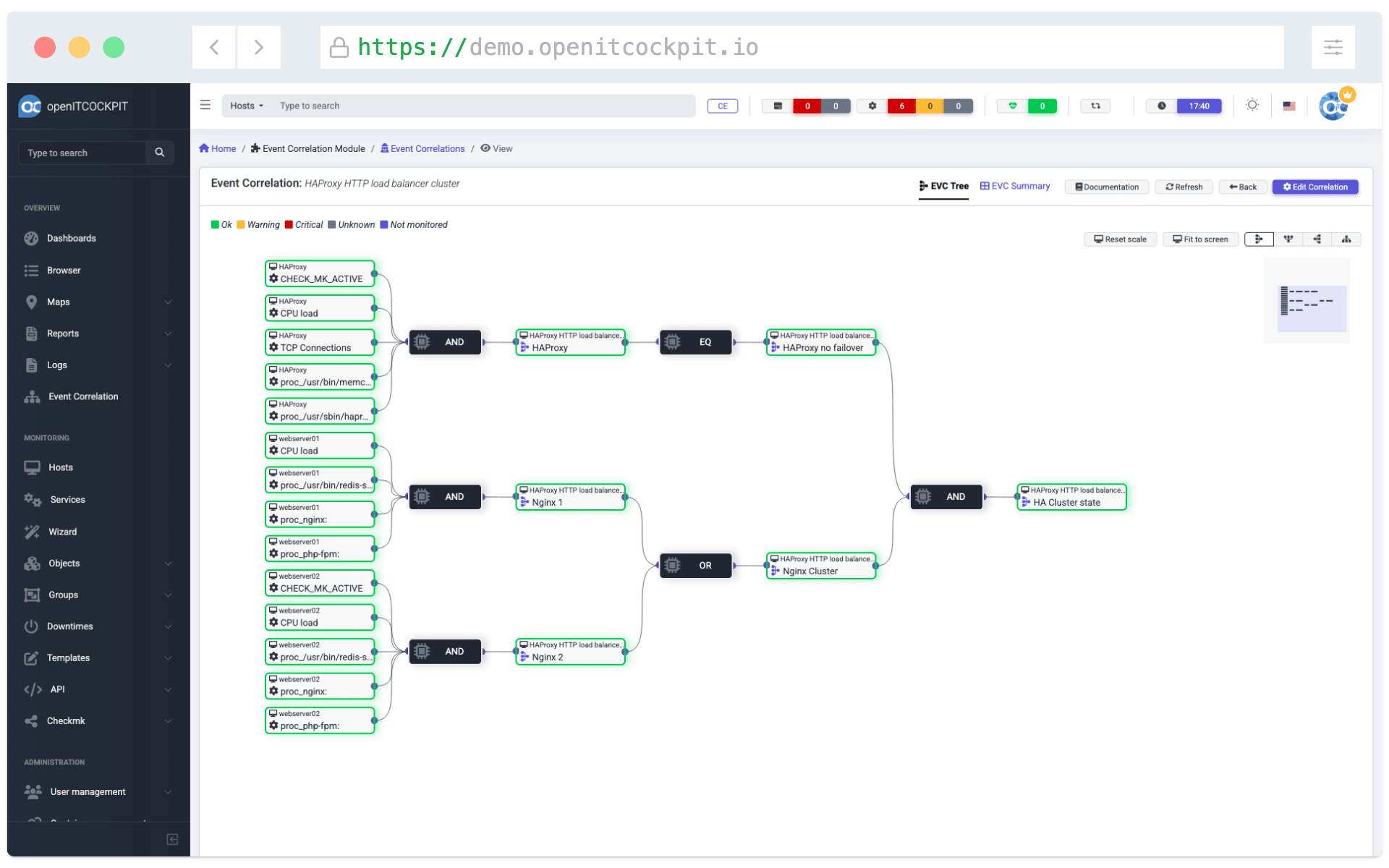
Task: Open the service status gear icon
Action: [872, 106]
